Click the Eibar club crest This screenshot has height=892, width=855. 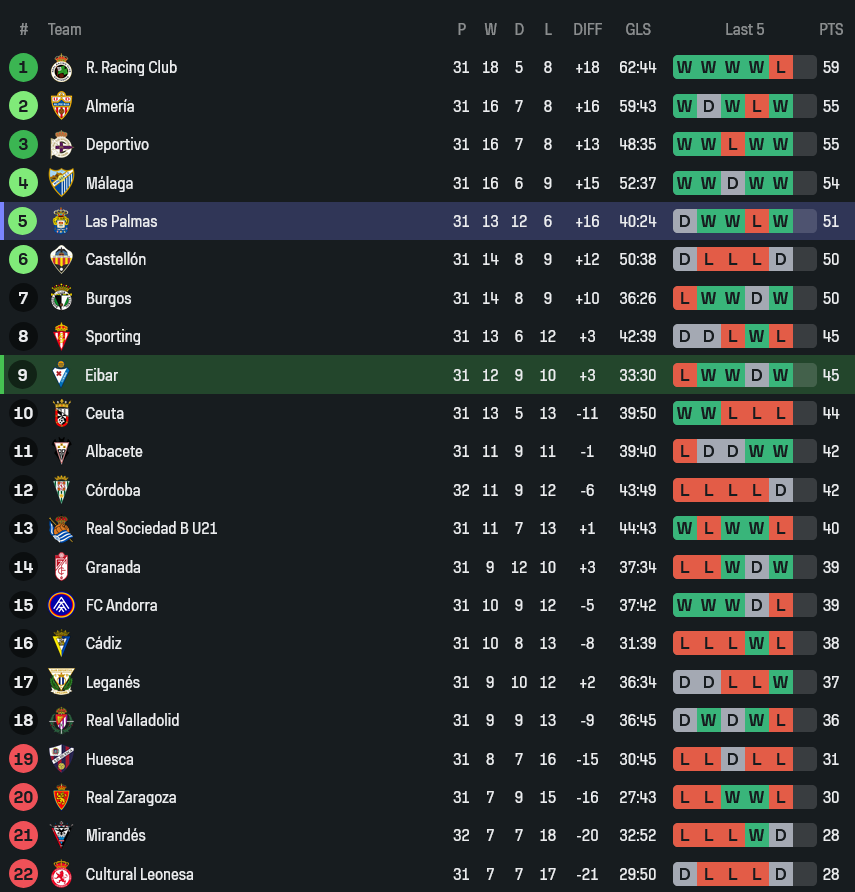(x=61, y=375)
